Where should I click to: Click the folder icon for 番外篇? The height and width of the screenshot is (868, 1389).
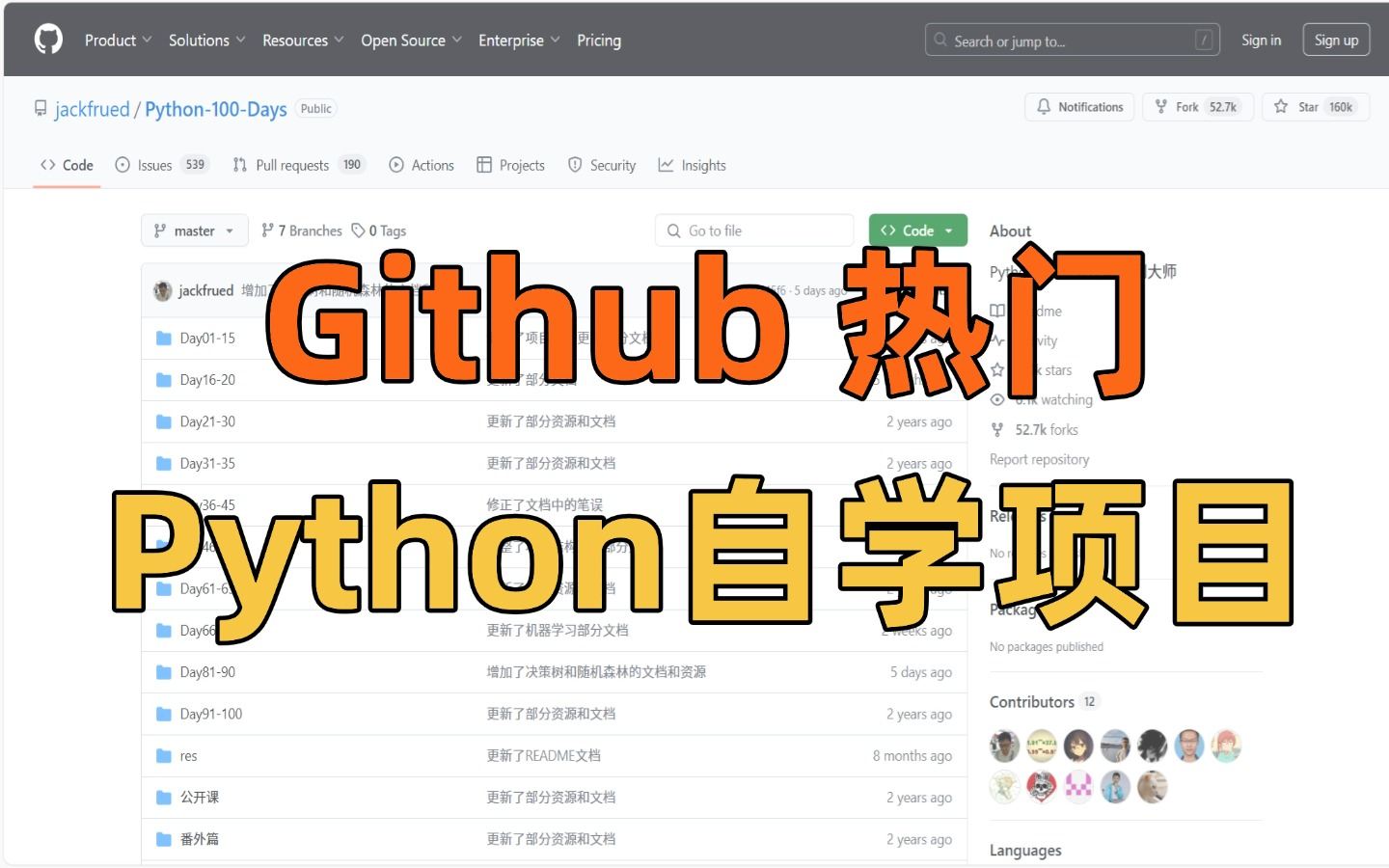point(164,839)
